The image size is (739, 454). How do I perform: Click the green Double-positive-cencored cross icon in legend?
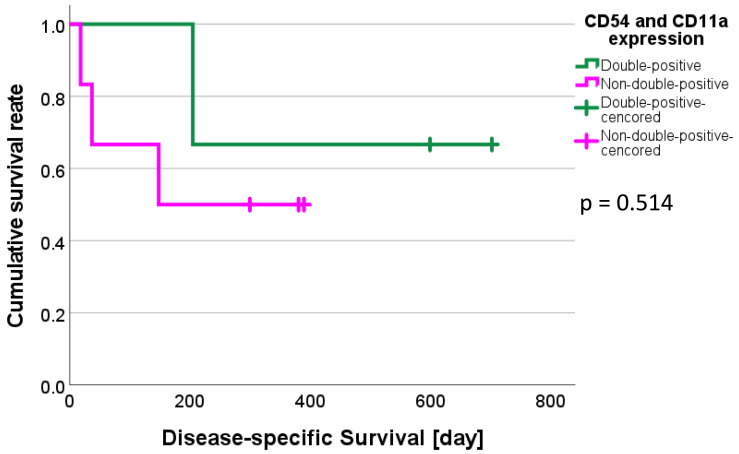tap(586, 109)
